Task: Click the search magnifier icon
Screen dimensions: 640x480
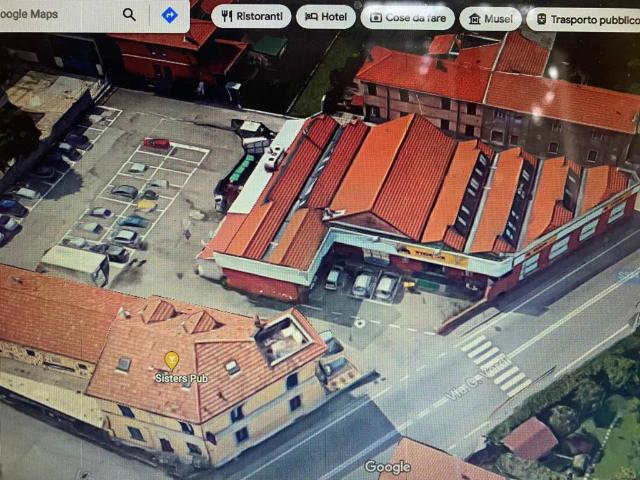Action: tap(129, 15)
